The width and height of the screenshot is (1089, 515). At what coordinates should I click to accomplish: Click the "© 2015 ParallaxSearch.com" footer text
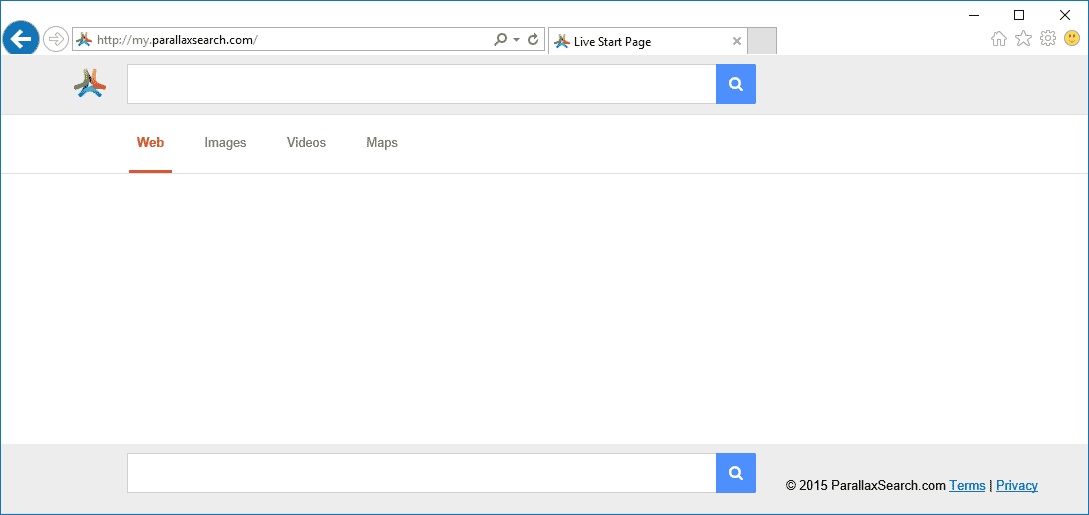point(865,486)
